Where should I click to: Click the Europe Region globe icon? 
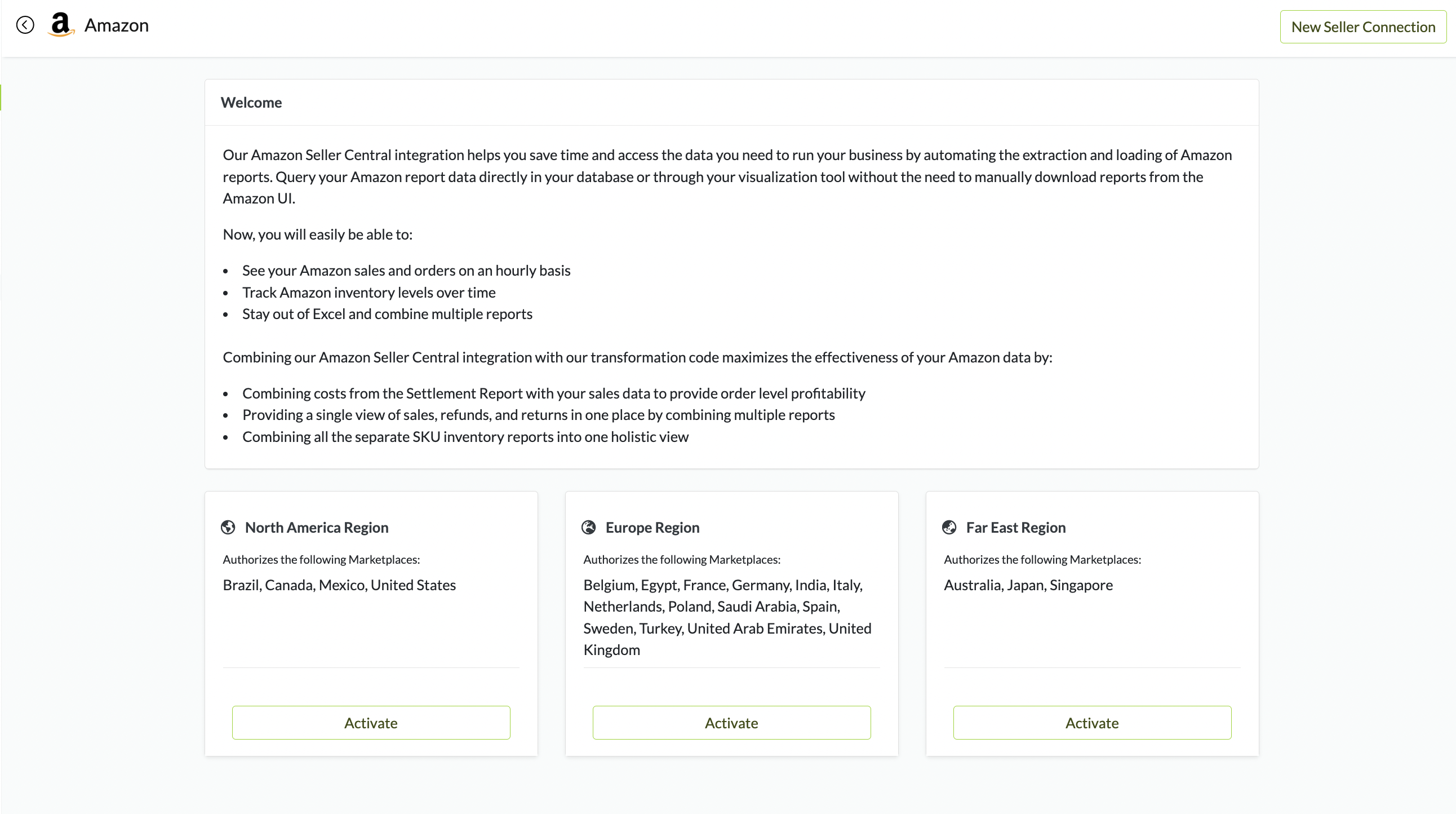click(x=588, y=528)
